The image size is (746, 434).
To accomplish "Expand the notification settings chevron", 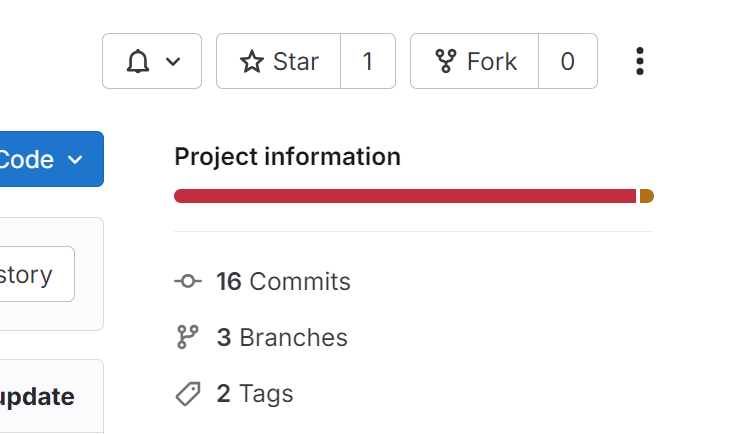I will pos(173,62).
